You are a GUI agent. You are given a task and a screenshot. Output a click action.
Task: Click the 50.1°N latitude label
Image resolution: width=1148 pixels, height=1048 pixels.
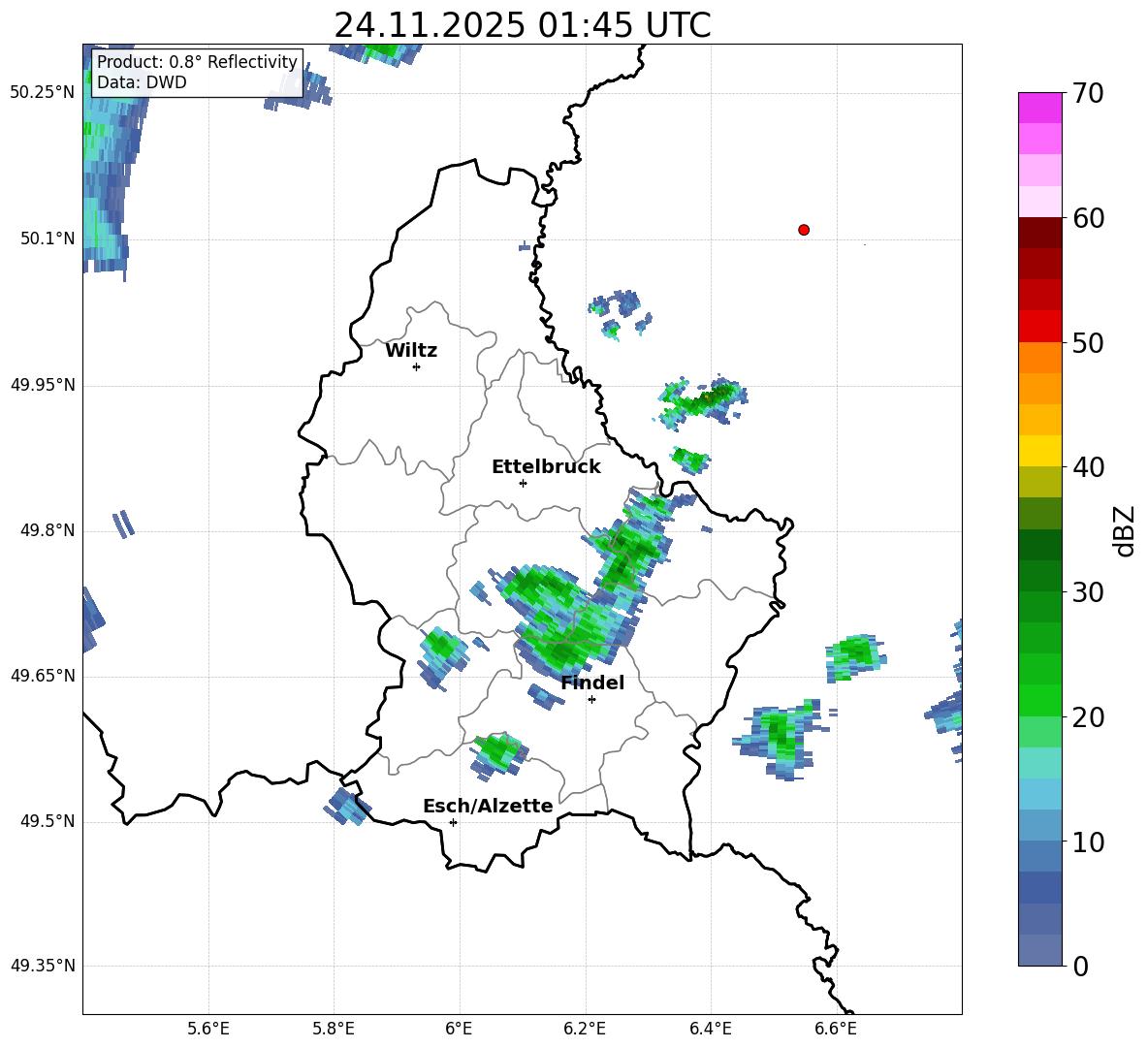[x=48, y=238]
